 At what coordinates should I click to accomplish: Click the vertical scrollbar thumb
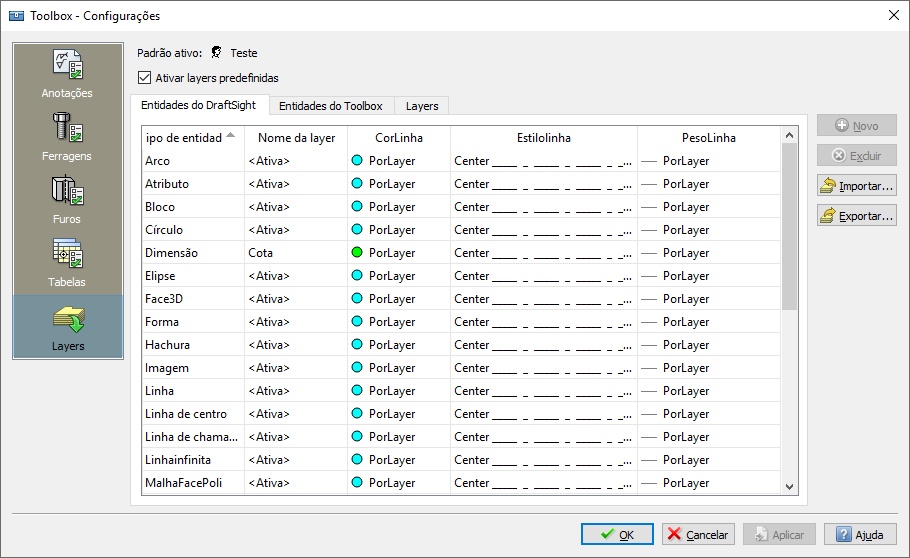coord(789,226)
